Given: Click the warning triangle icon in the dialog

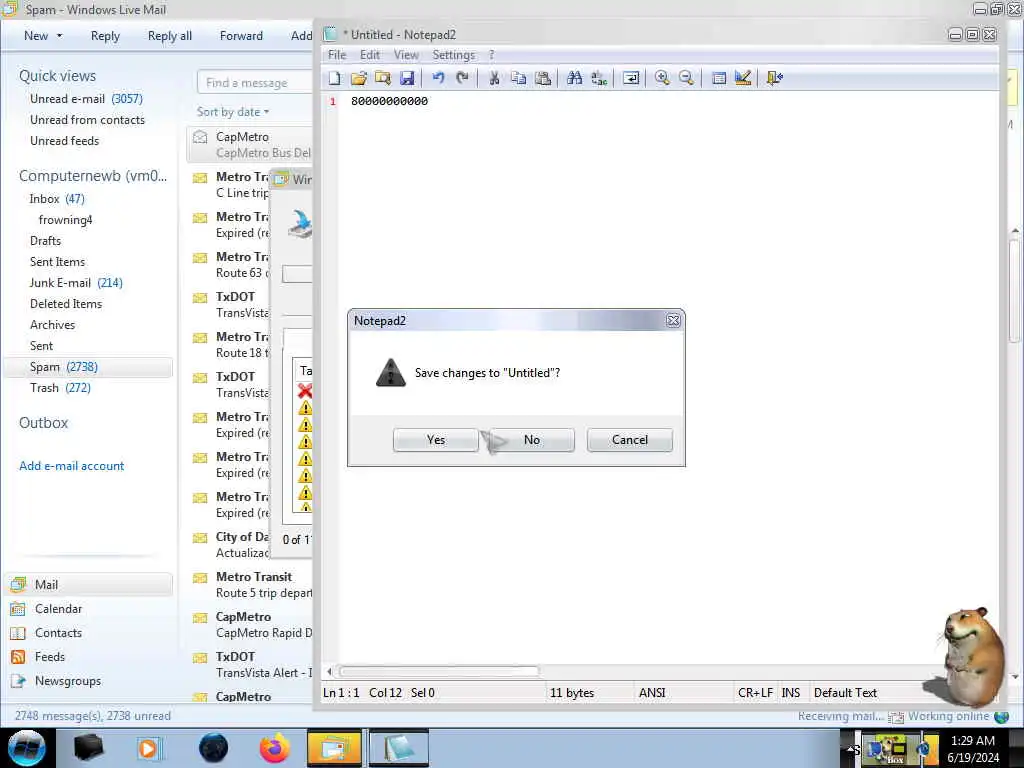Looking at the screenshot, I should [391, 373].
